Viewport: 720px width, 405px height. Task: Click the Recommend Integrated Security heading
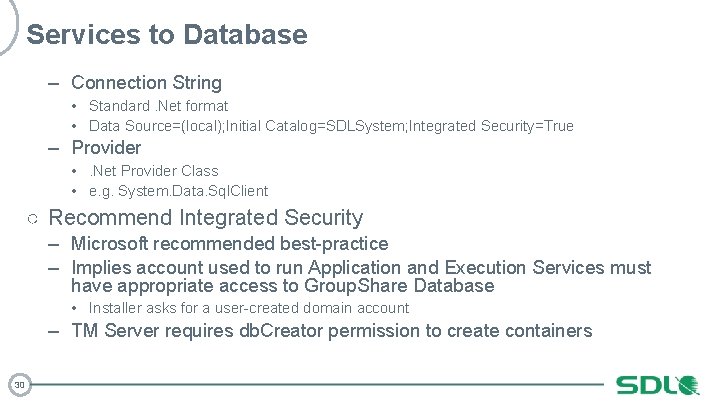[x=206, y=217]
